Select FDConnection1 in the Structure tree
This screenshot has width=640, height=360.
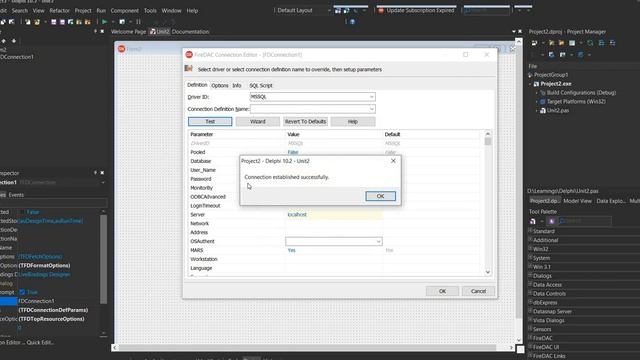coord(17,57)
